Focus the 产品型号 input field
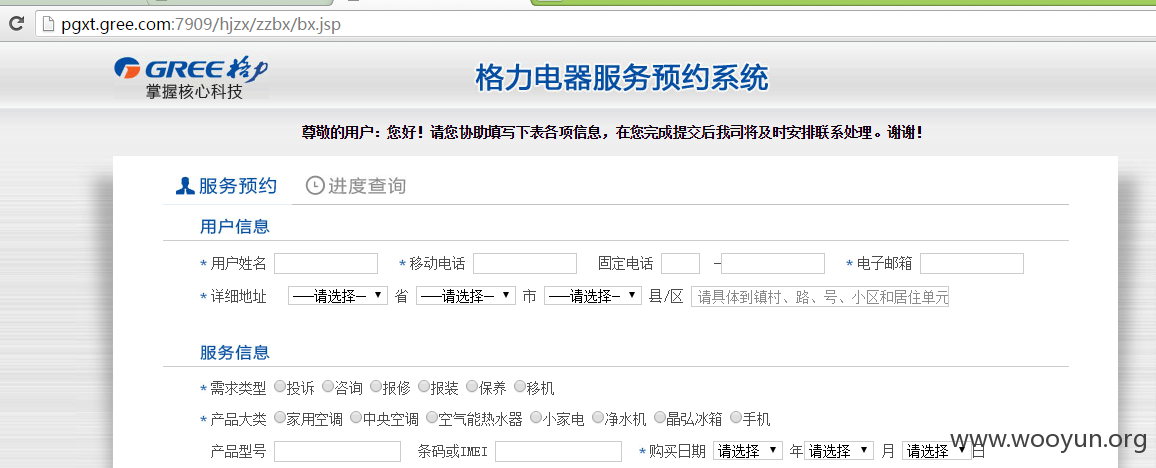 tap(337, 451)
